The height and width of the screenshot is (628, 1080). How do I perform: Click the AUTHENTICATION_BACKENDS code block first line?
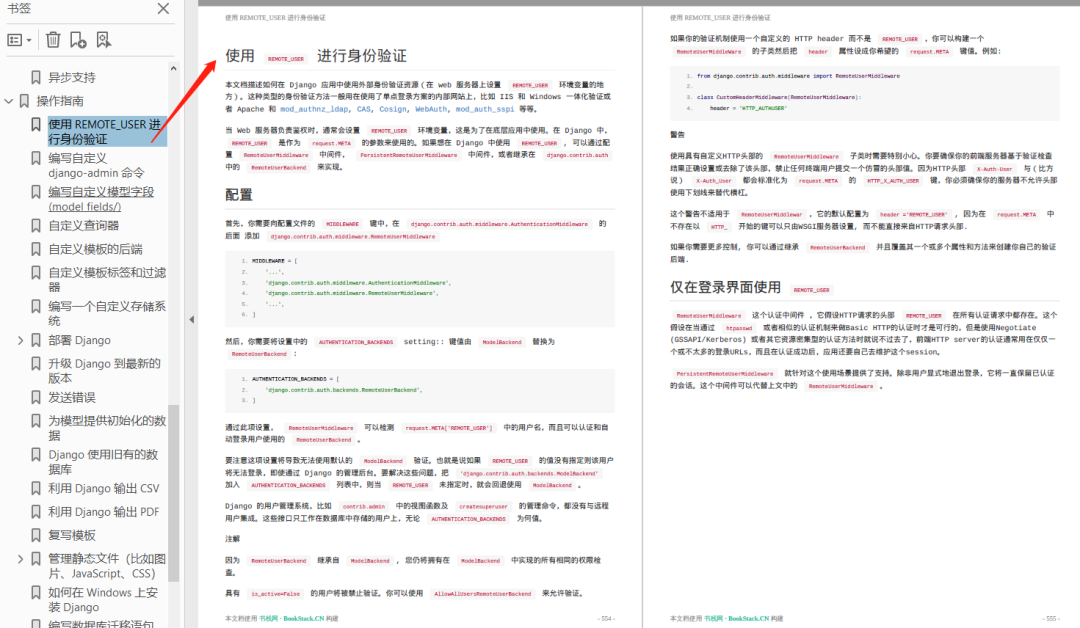tap(295, 379)
